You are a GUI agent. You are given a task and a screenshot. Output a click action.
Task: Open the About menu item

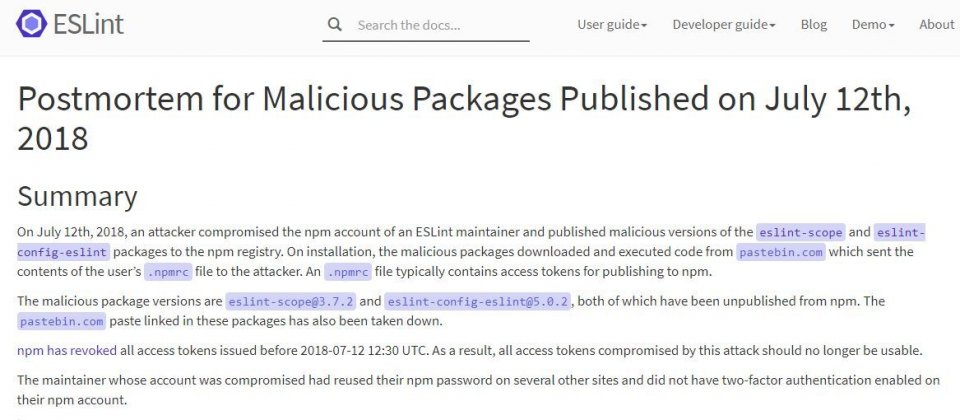pos(937,24)
